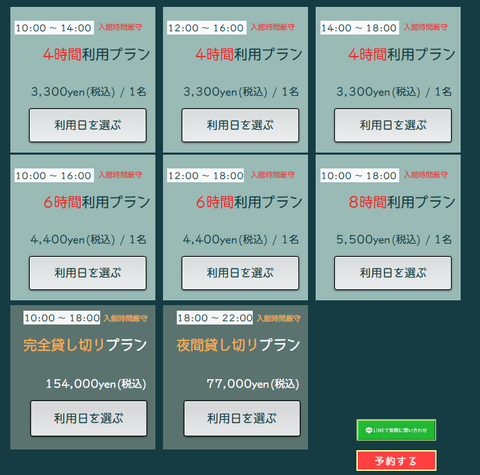480x475 pixels.
Task: Click the 18:00 ~ 22:00 time label
Action: point(215,318)
